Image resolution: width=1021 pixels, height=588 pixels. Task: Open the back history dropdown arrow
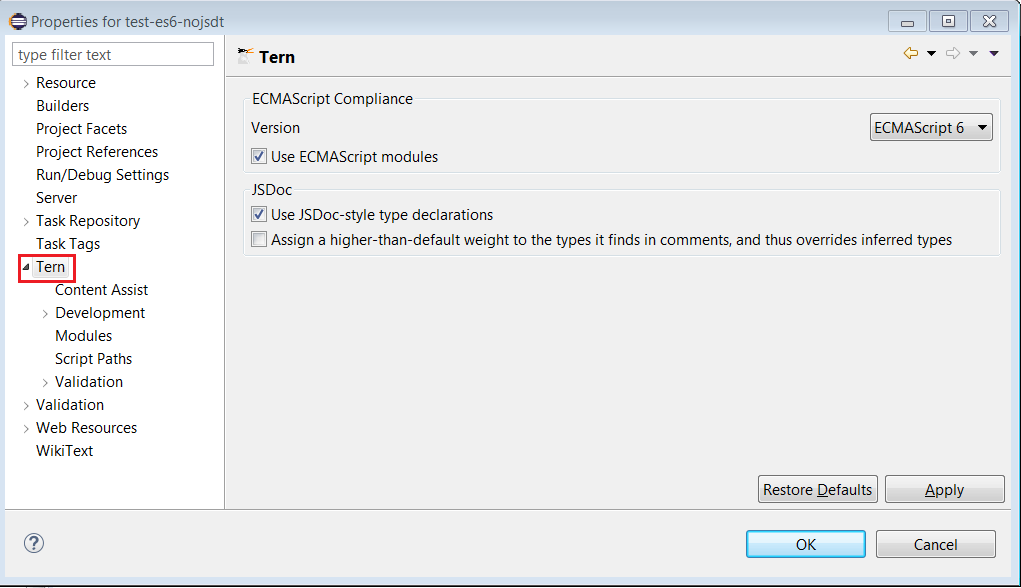click(x=931, y=54)
